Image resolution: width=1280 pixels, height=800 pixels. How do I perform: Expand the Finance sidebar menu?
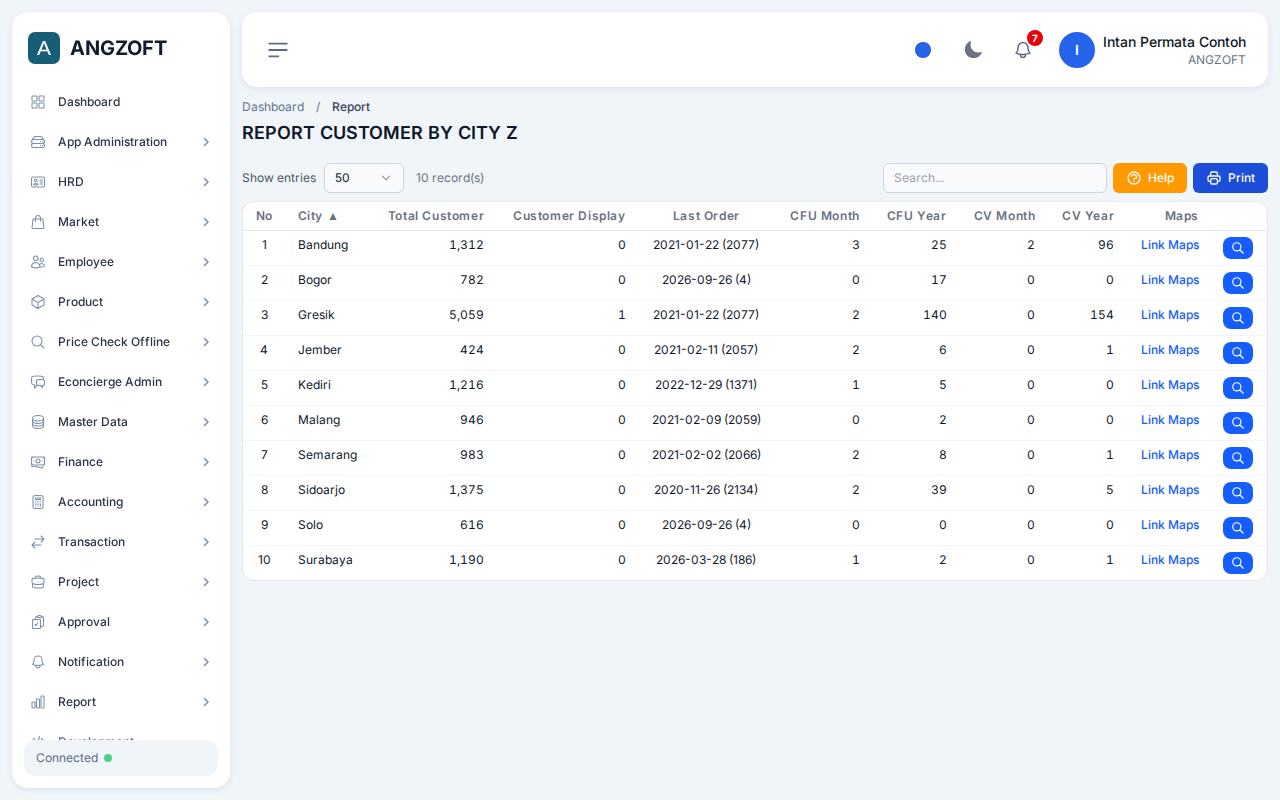(x=121, y=462)
